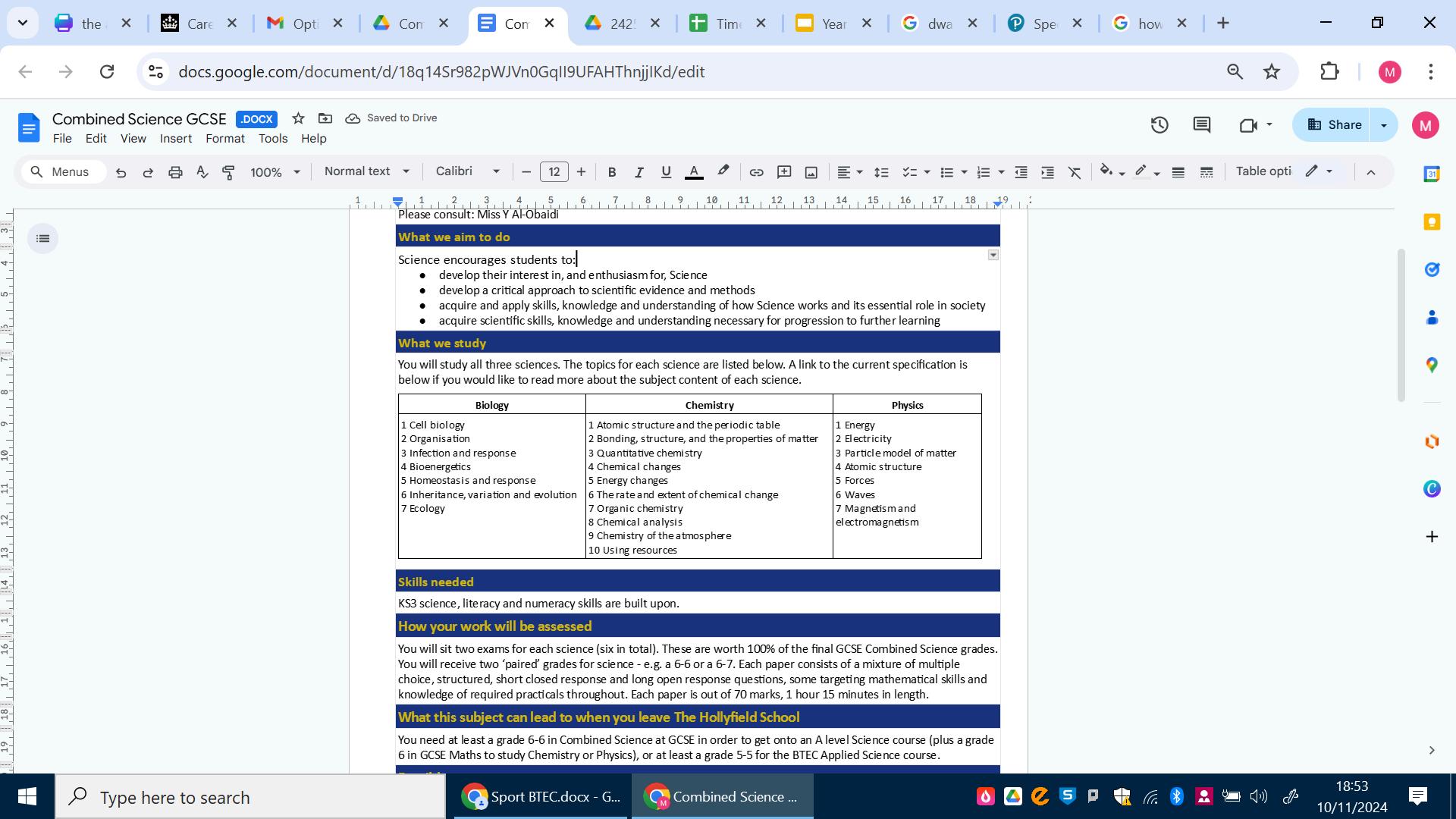
Task: Open the 100% zoom level dropdown
Action: [x=275, y=172]
